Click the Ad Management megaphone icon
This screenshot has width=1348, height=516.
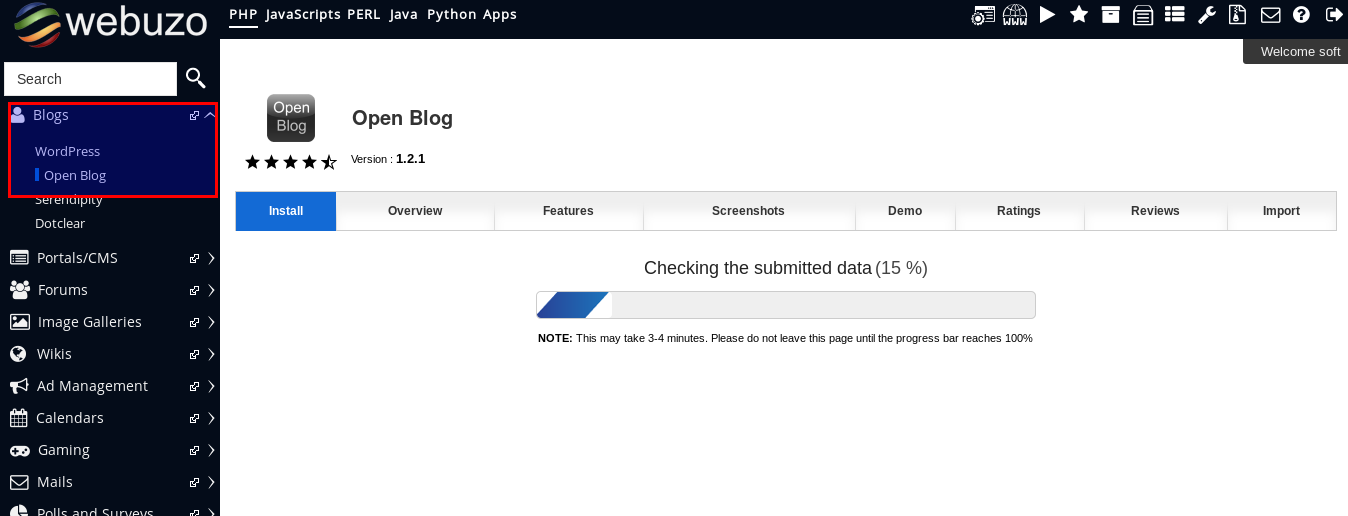19,386
